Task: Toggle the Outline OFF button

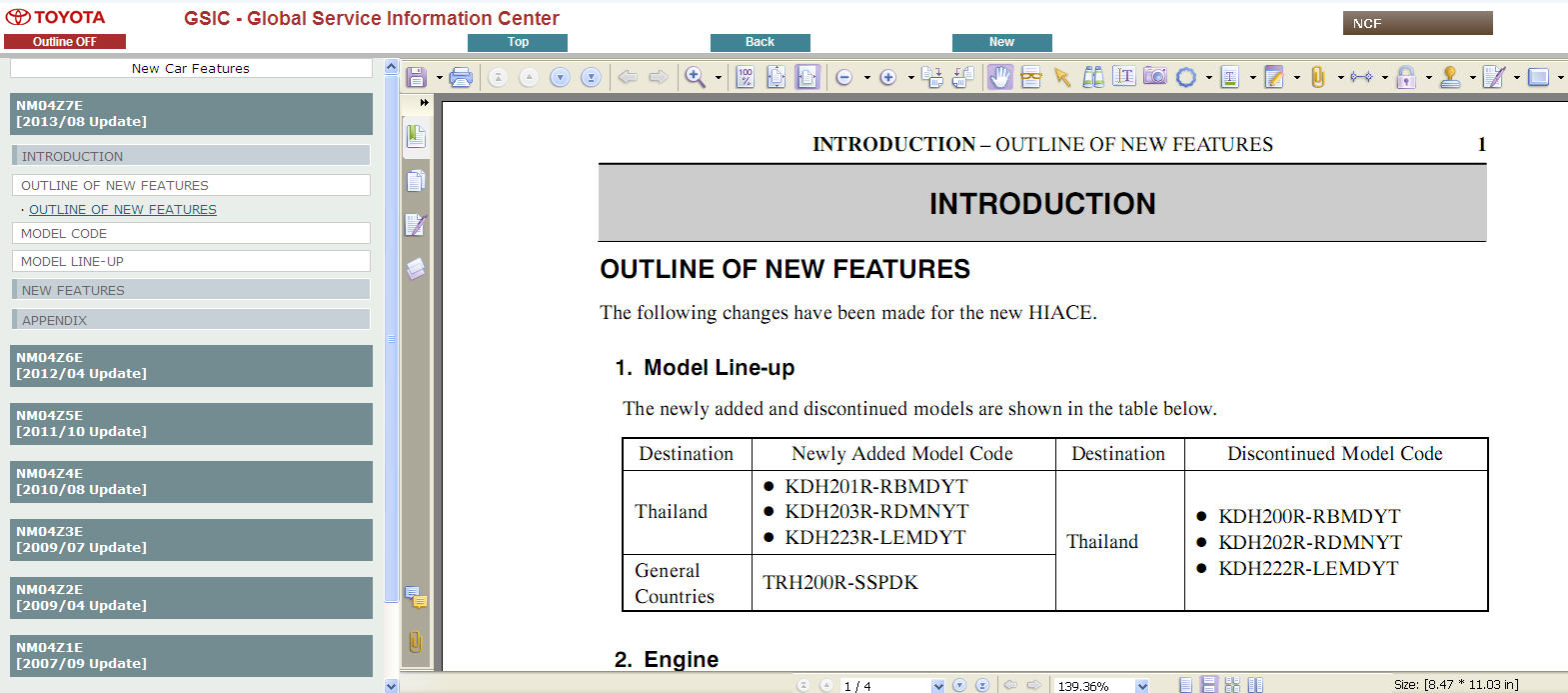Action: (65, 42)
